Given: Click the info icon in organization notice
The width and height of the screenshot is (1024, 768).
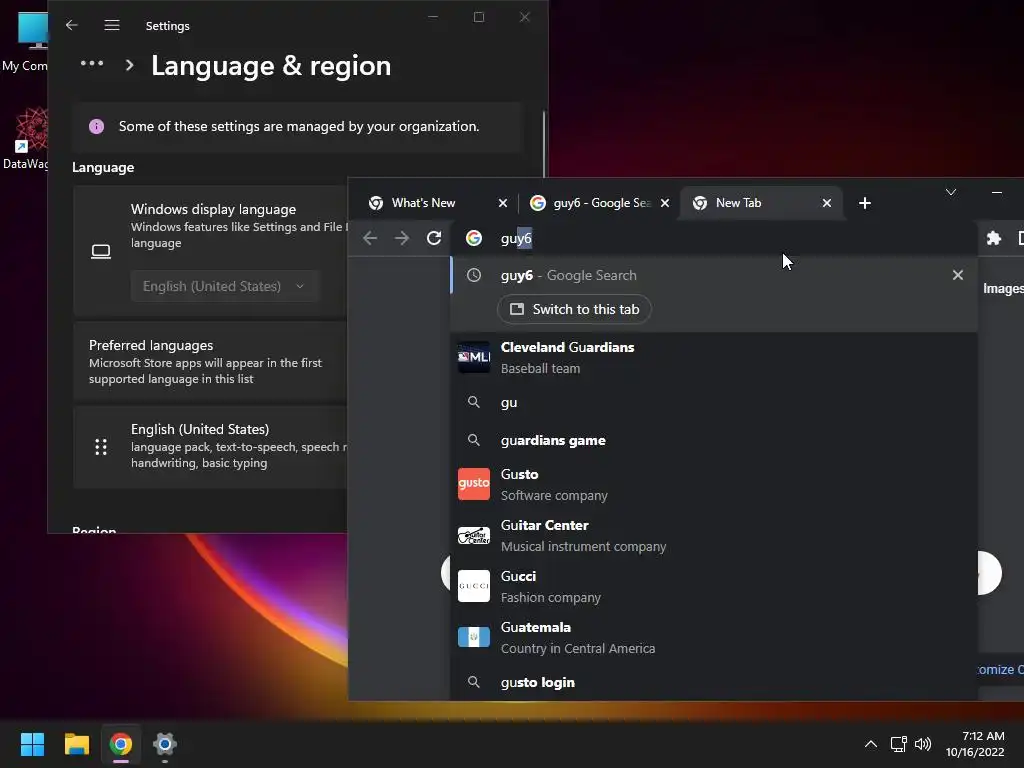Looking at the screenshot, I should tap(97, 126).
